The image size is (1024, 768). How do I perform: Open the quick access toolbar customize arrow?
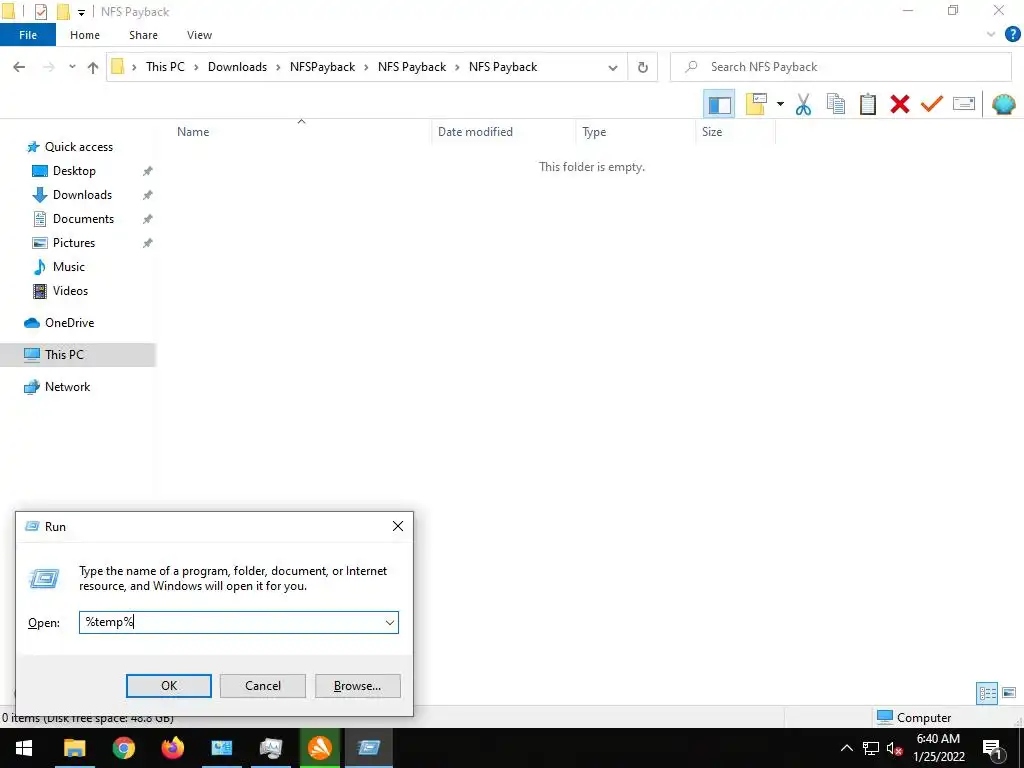81,12
